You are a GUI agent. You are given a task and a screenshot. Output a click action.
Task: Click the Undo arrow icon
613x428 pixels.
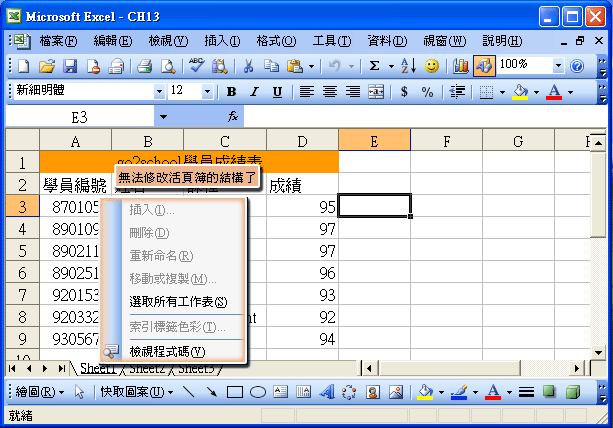point(335,66)
